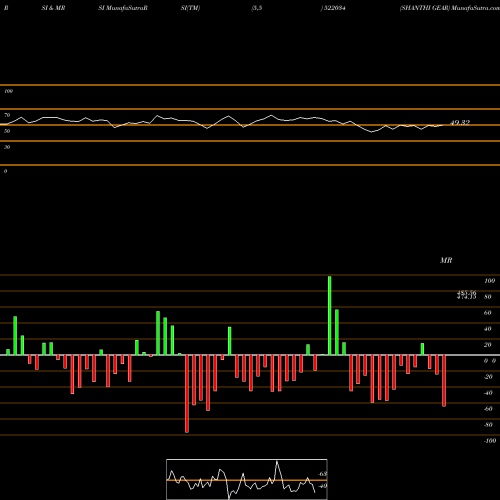Click the -60 label on the MR axis
500x500 pixels.
click(x=488, y=409)
